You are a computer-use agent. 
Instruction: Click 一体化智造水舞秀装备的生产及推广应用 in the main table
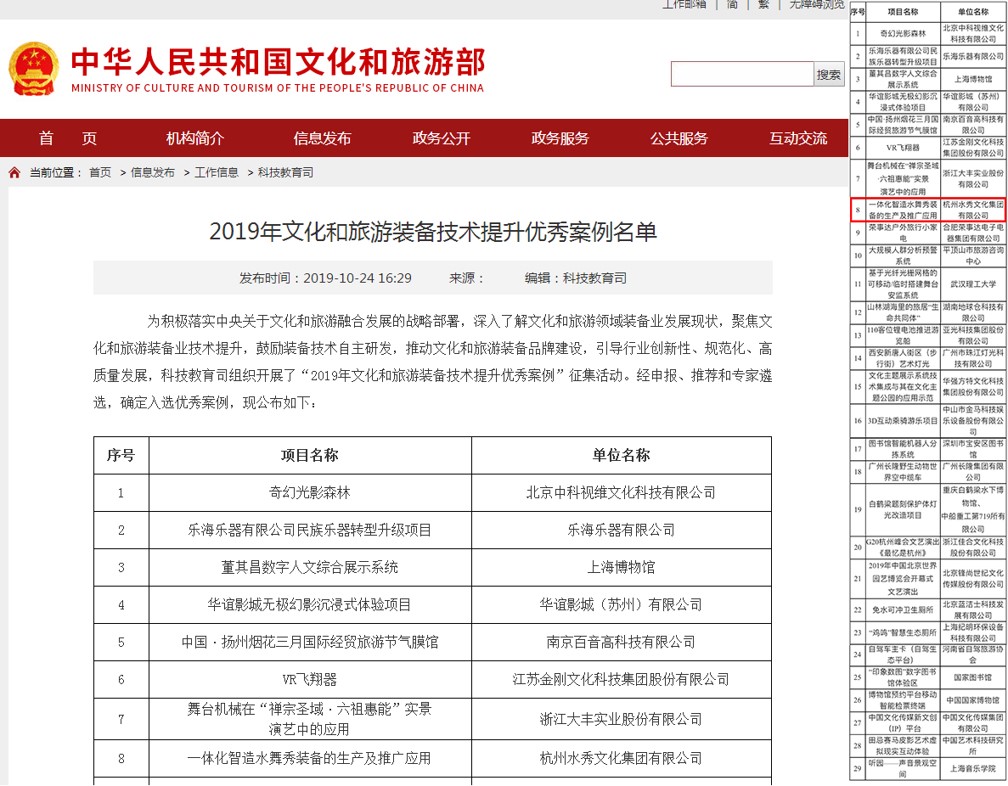coord(309,758)
